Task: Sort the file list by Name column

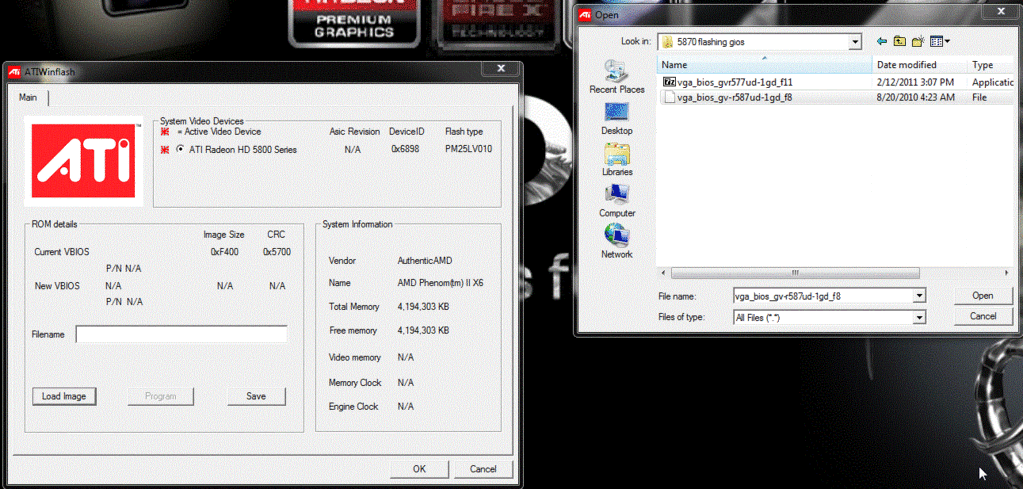Action: pos(764,65)
